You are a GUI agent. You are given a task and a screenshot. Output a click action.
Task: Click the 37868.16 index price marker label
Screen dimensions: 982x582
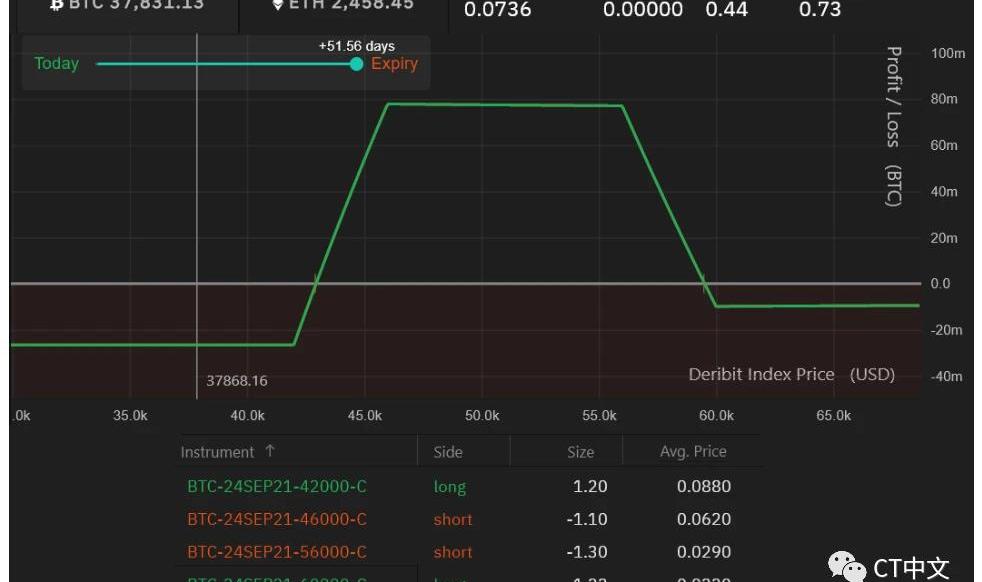click(x=237, y=381)
